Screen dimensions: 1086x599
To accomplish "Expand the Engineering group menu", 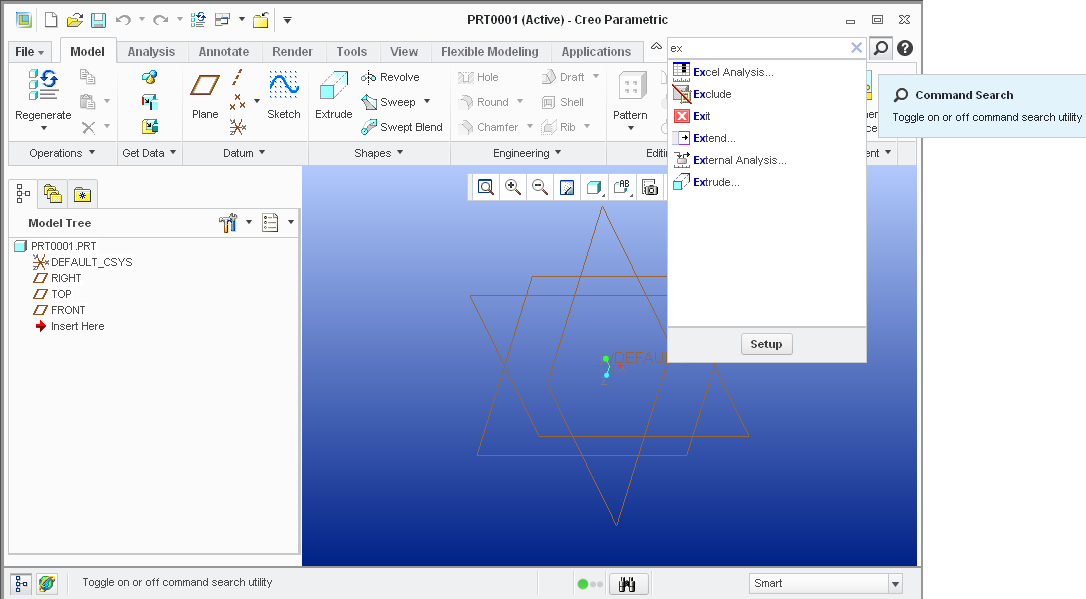I will click(527, 153).
